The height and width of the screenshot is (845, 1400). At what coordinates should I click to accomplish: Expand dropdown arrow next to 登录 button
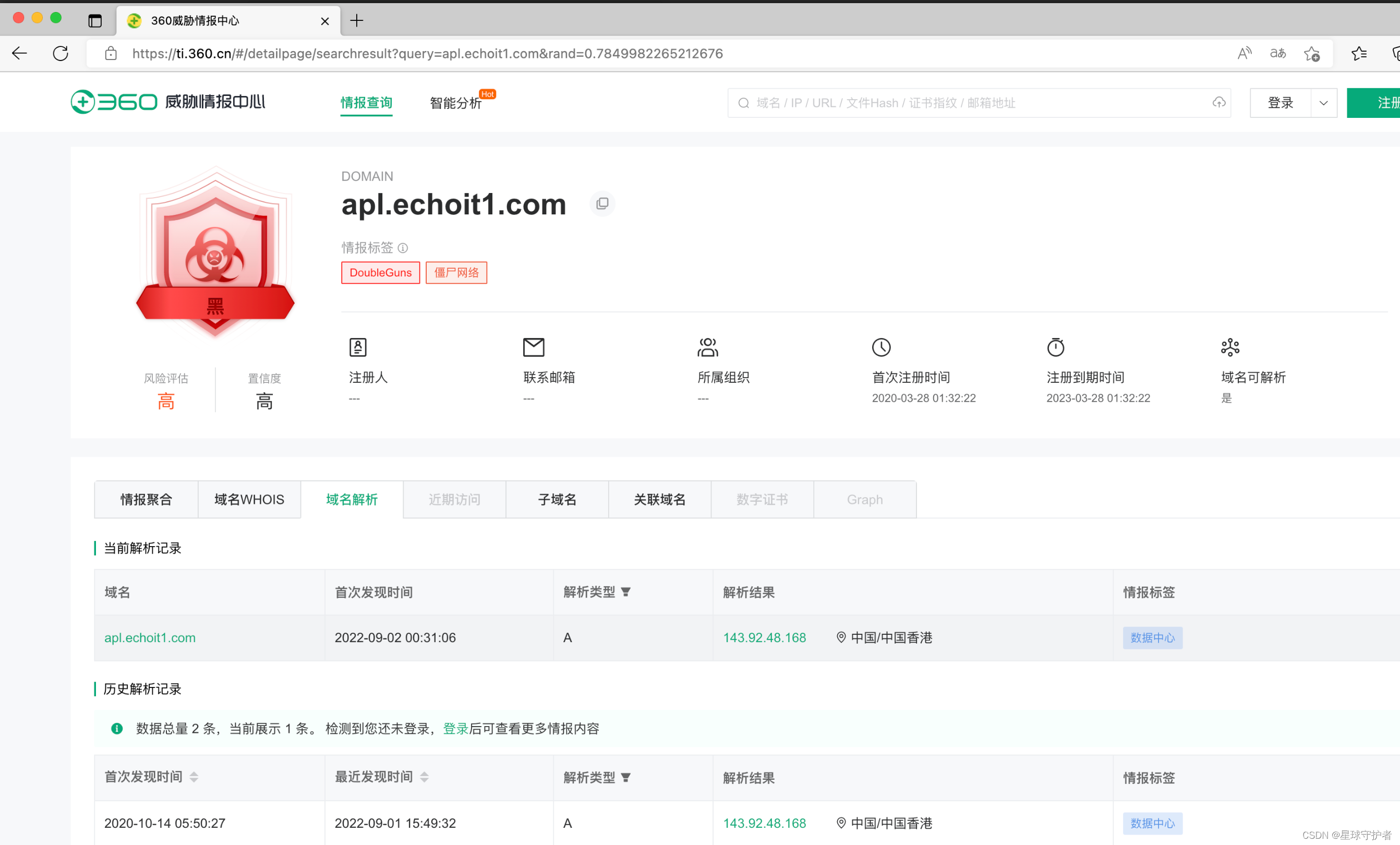[1323, 103]
